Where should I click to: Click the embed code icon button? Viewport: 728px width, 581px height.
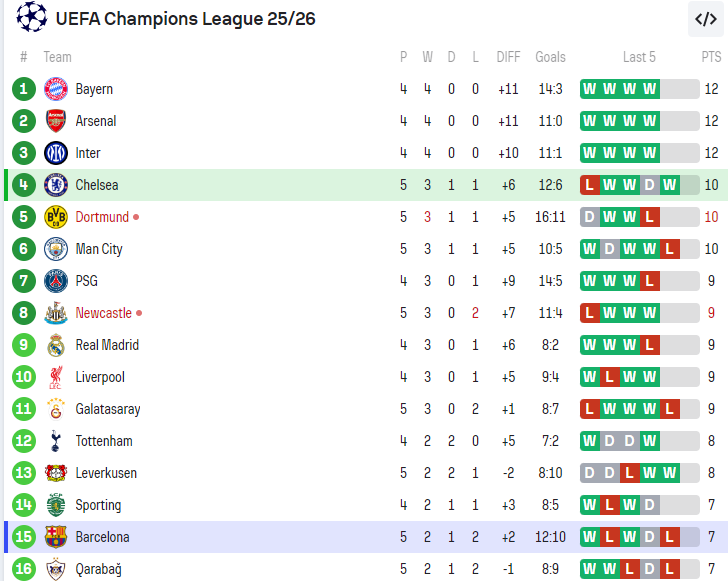click(706, 18)
